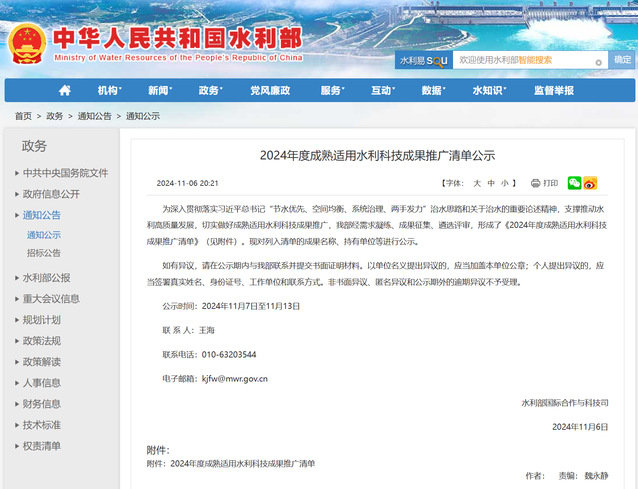Expand 政府信息公开 in the sidebar

pos(51,194)
